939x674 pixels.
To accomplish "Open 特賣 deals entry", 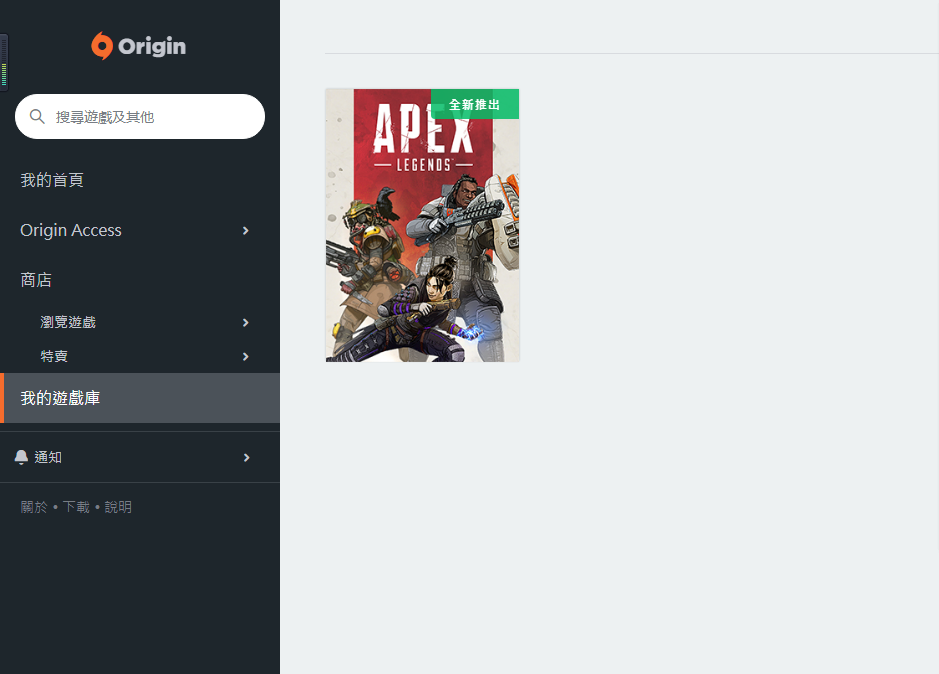I will (x=54, y=356).
